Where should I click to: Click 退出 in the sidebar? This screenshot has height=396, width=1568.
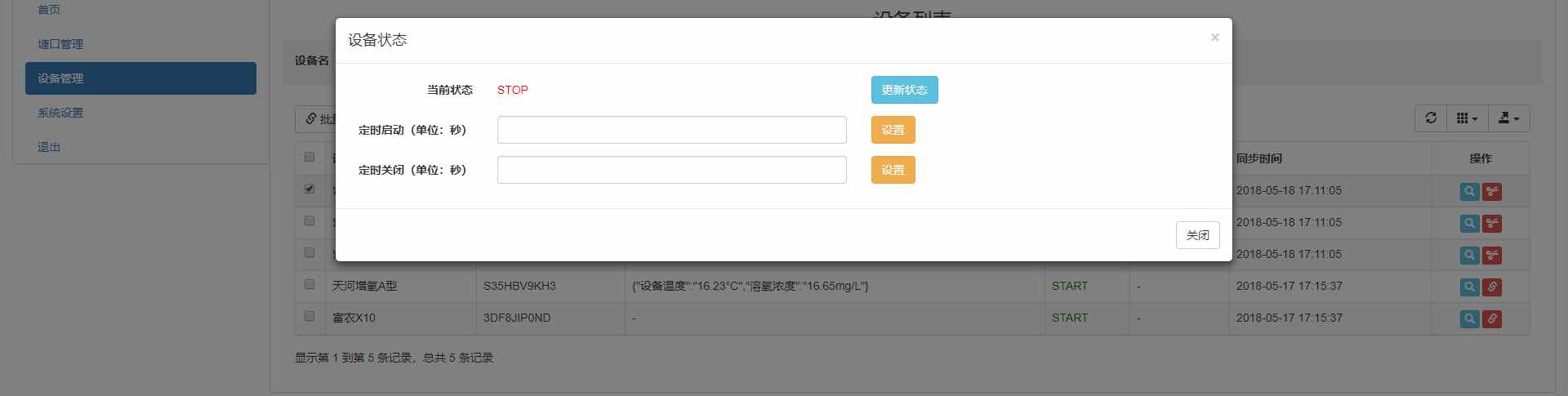click(x=49, y=147)
